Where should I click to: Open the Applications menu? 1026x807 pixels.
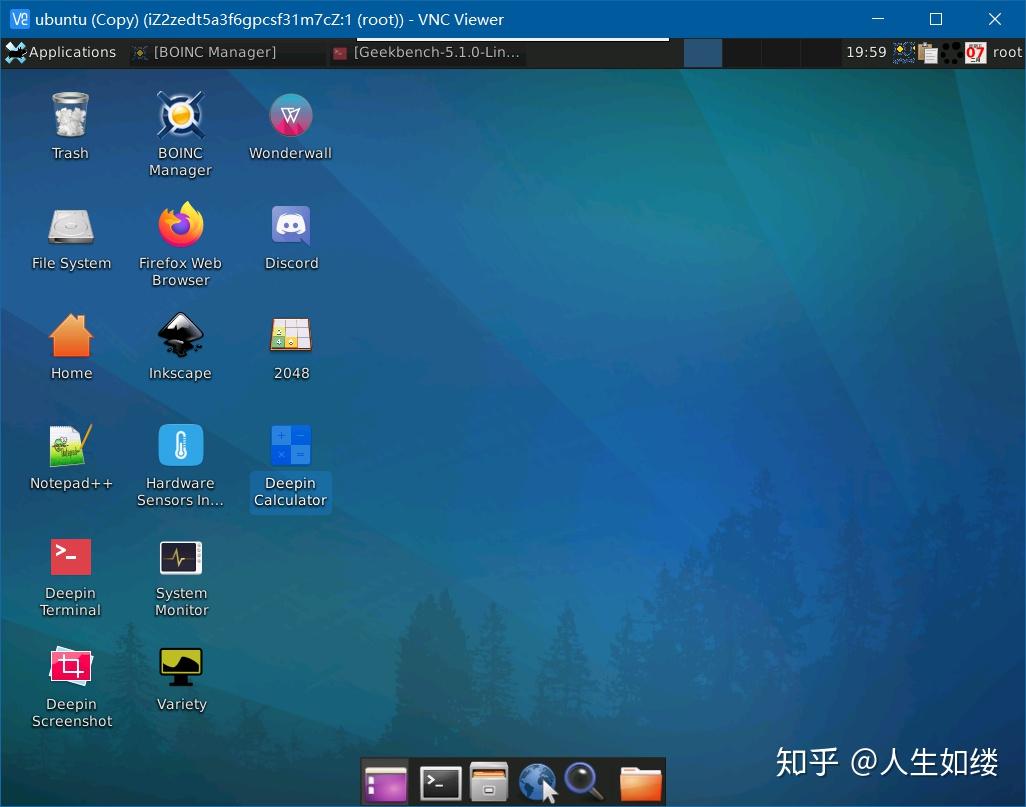pyautogui.click(x=60, y=52)
